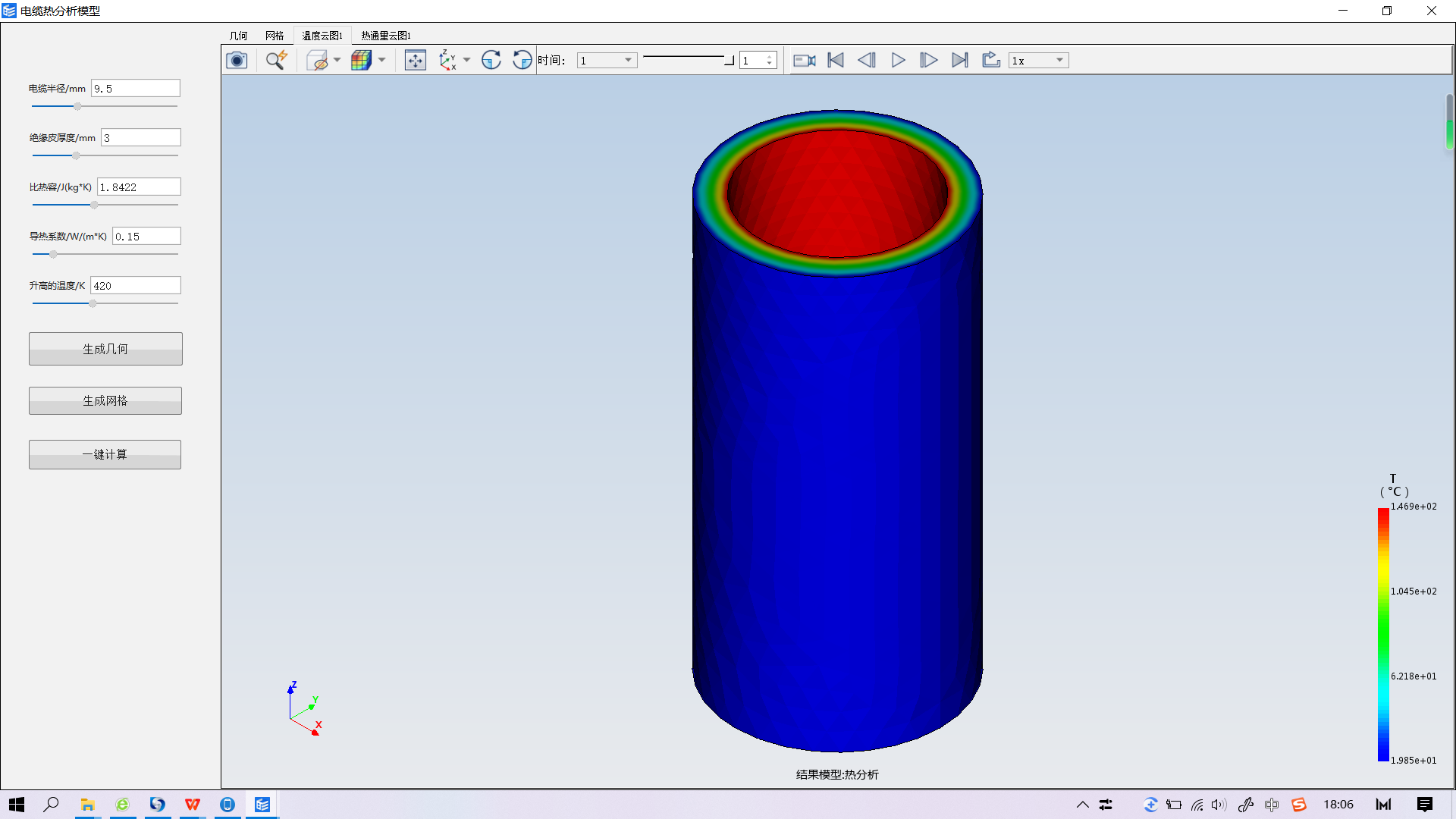This screenshot has height=819, width=1456.
Task: Play the animation
Action: tap(898, 60)
